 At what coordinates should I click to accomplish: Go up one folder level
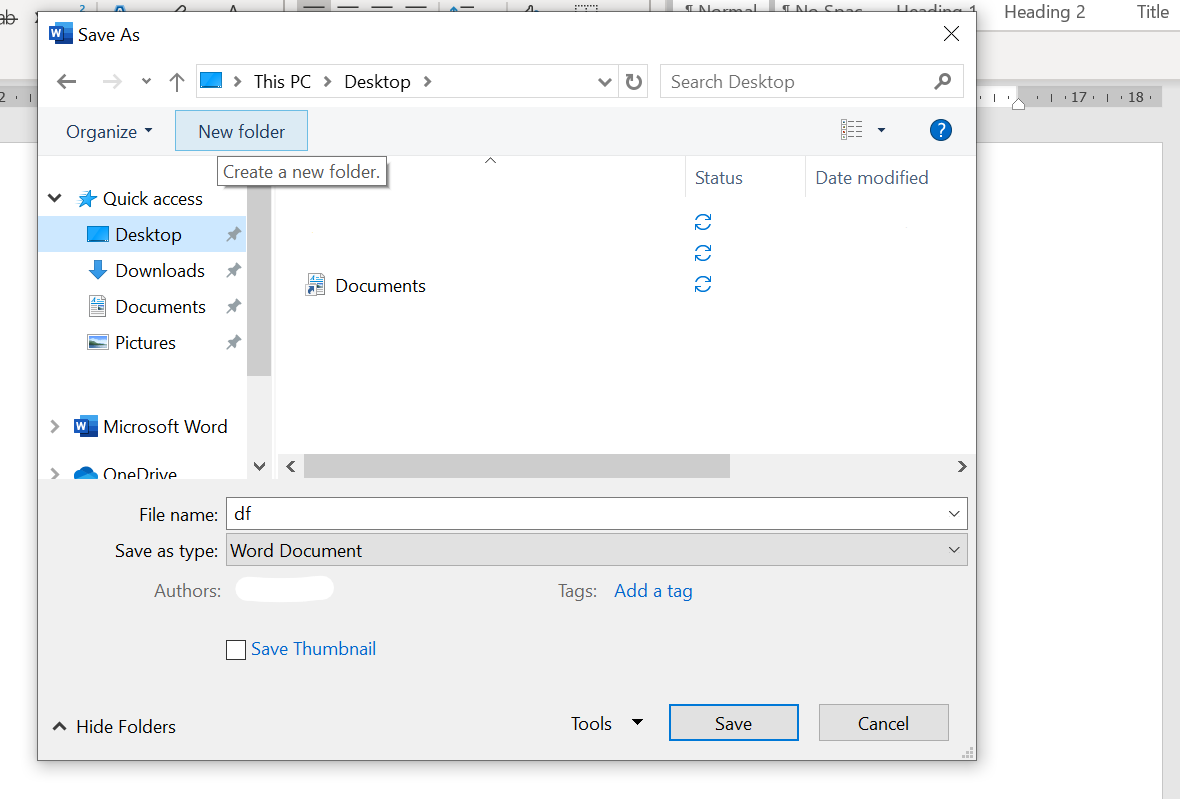(177, 82)
